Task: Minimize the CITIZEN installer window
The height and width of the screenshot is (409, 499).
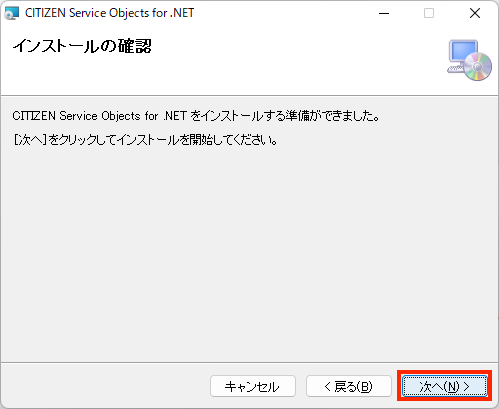Action: click(x=384, y=13)
